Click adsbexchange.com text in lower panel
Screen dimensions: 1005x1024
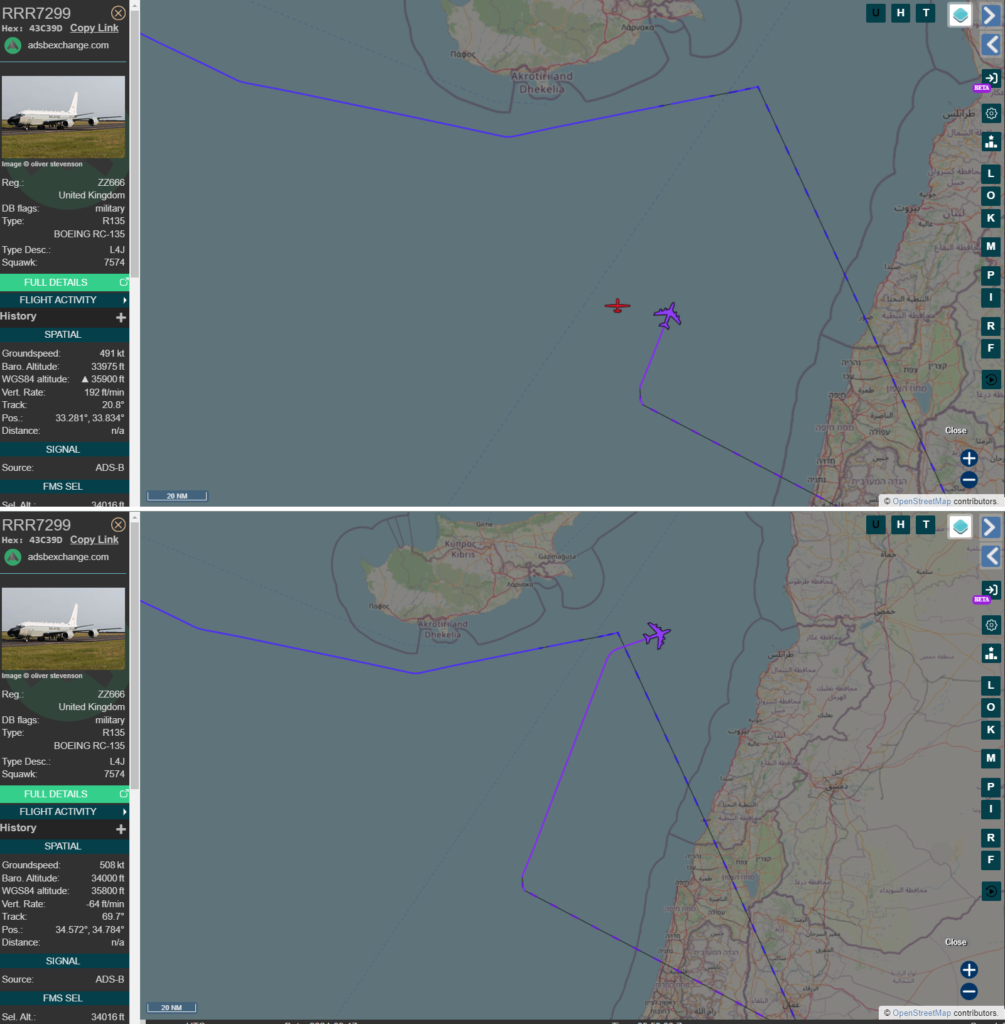(68, 557)
